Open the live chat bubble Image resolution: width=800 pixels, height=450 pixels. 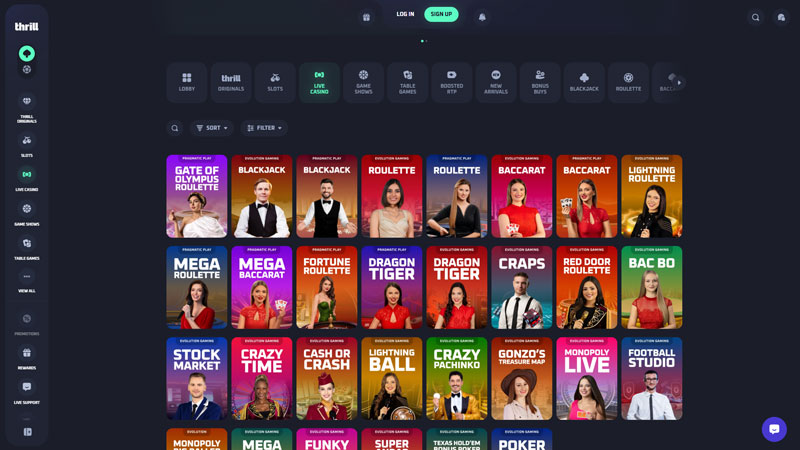[x=774, y=429]
